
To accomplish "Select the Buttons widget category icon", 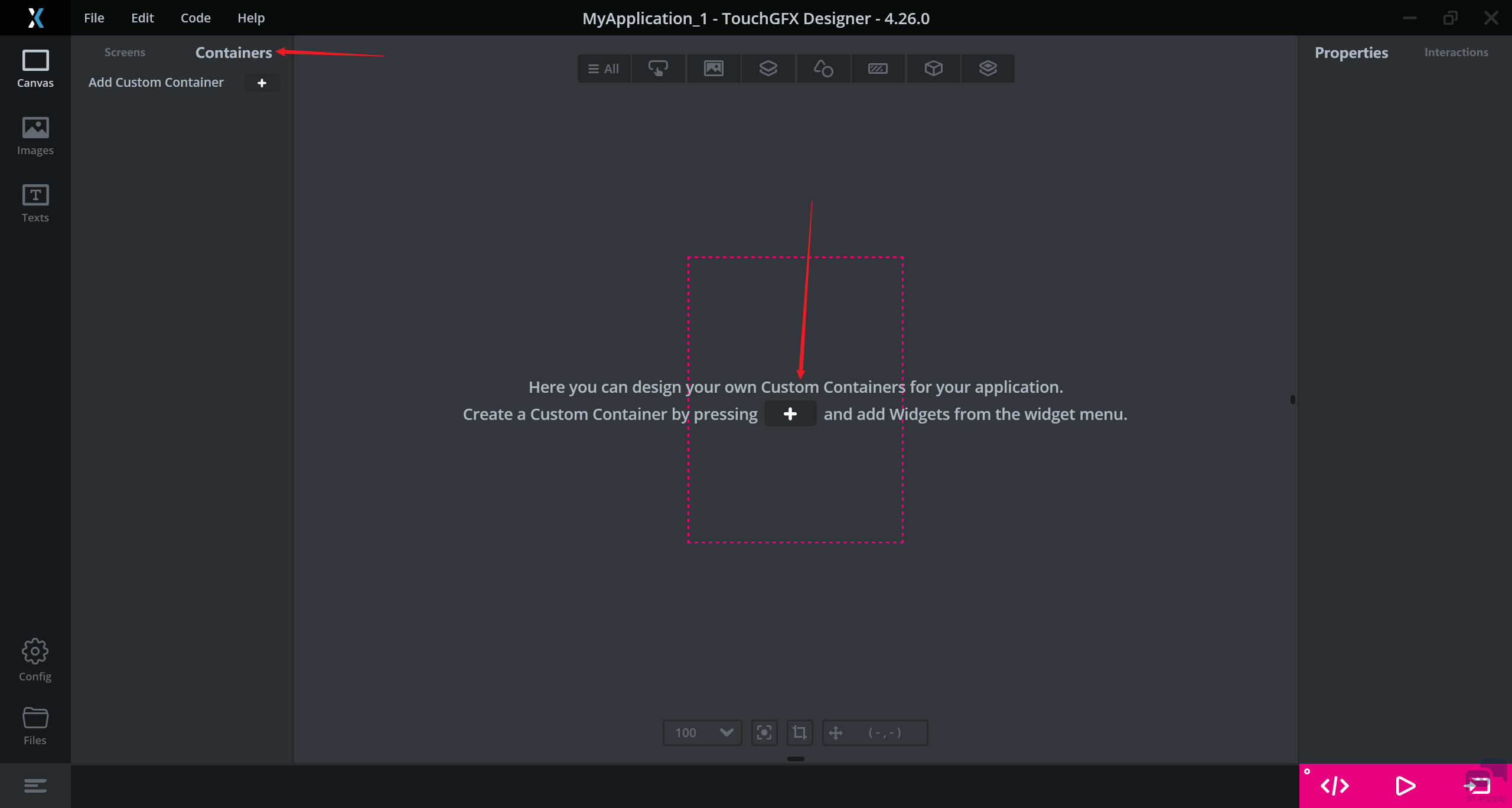I will click(x=658, y=69).
